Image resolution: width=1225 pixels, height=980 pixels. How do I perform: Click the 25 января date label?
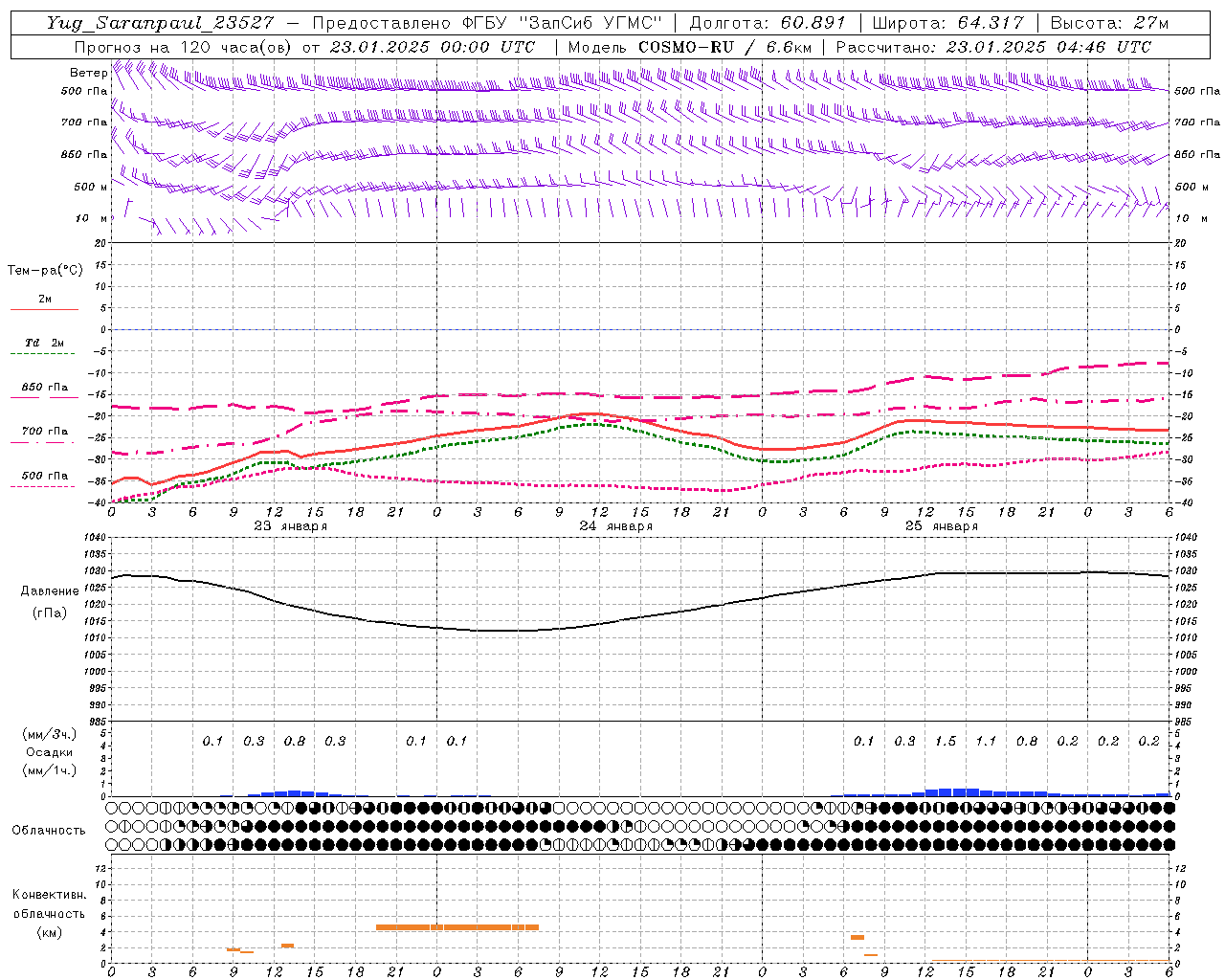click(x=941, y=526)
